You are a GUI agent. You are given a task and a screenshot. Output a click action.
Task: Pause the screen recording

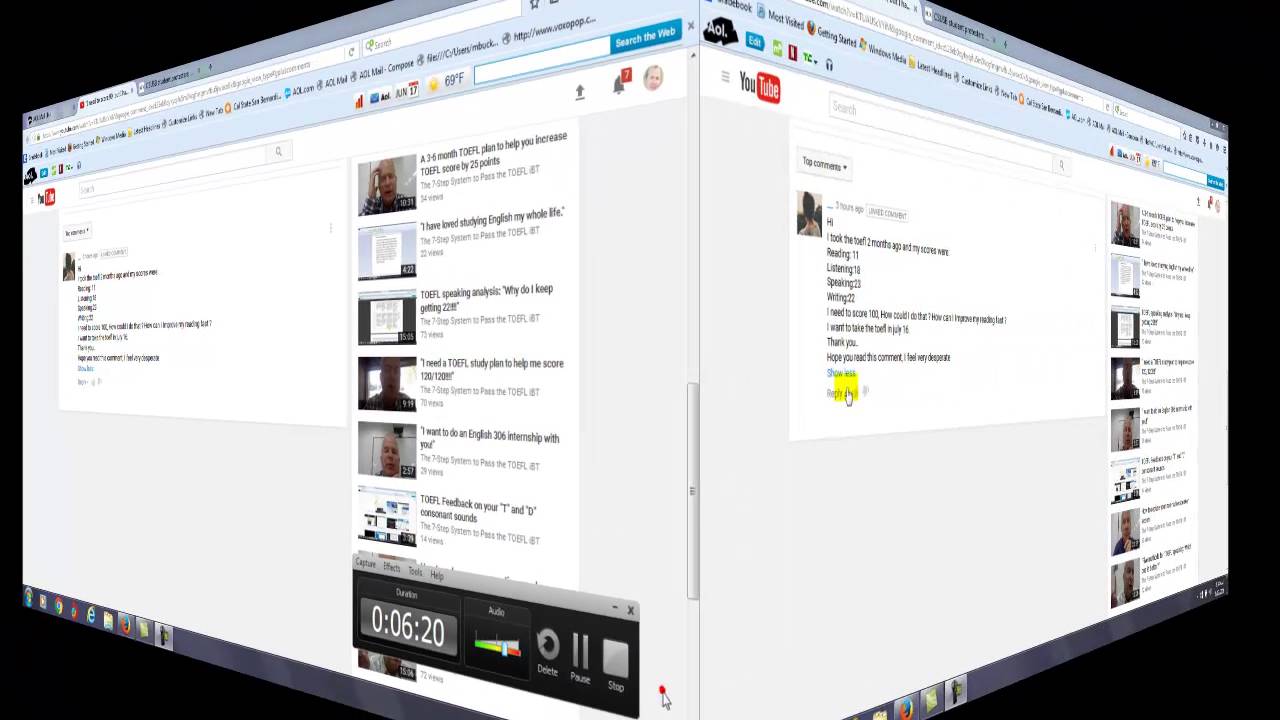click(580, 657)
